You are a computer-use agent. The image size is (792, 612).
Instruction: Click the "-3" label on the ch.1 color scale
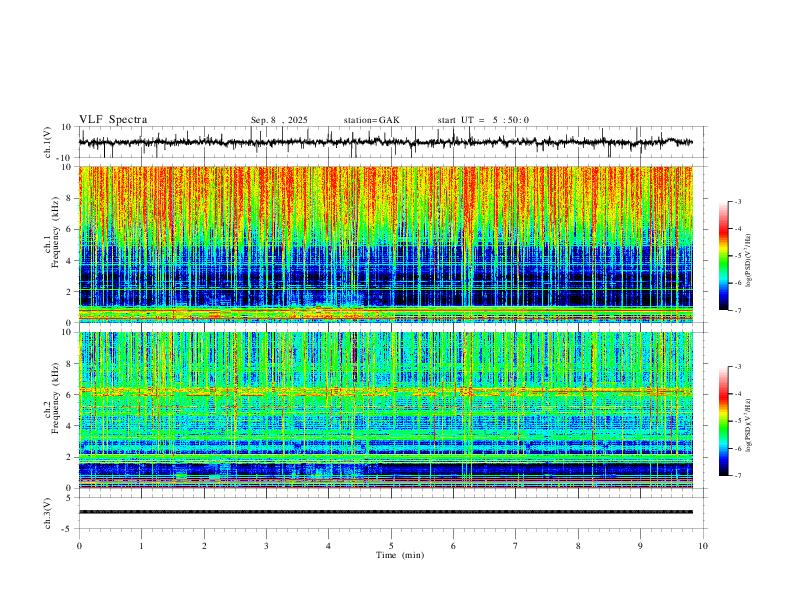click(x=738, y=201)
